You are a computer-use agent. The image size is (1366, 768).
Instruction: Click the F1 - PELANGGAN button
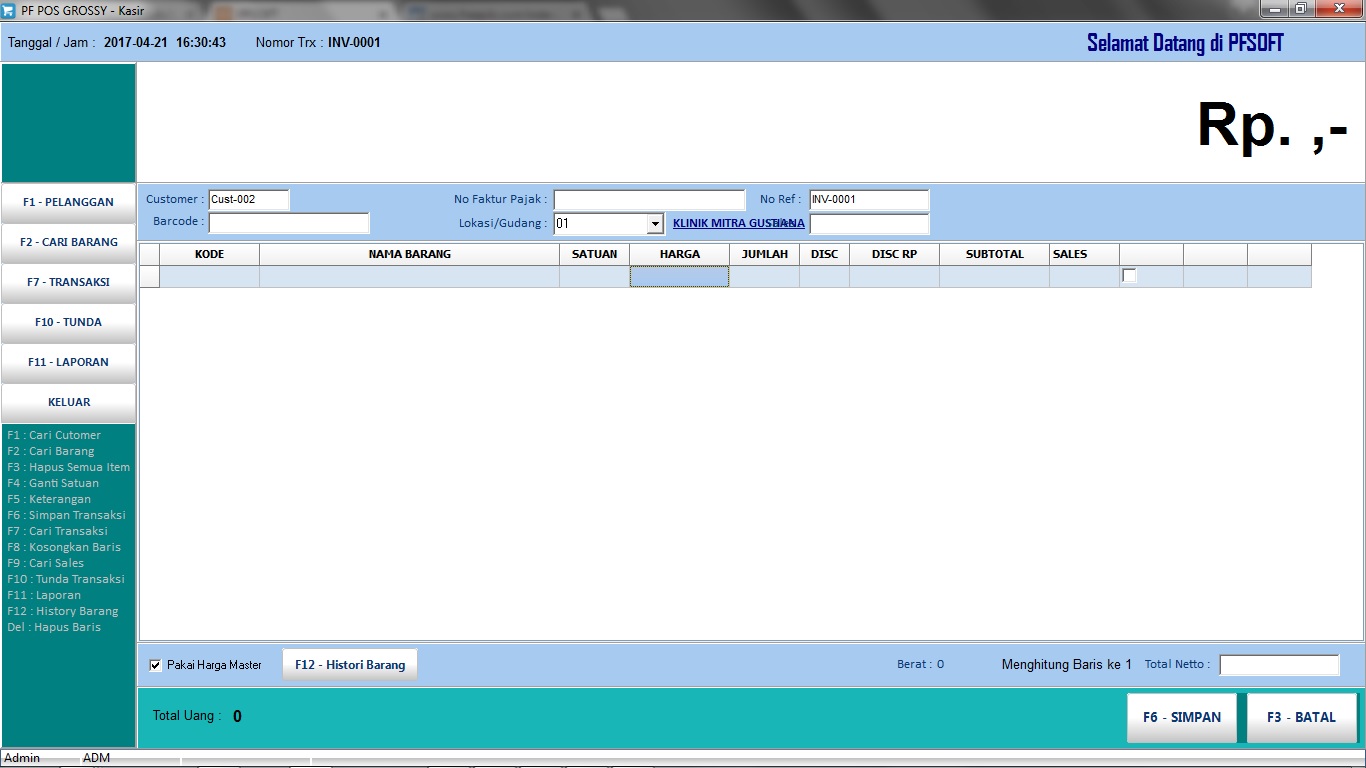click(x=68, y=202)
